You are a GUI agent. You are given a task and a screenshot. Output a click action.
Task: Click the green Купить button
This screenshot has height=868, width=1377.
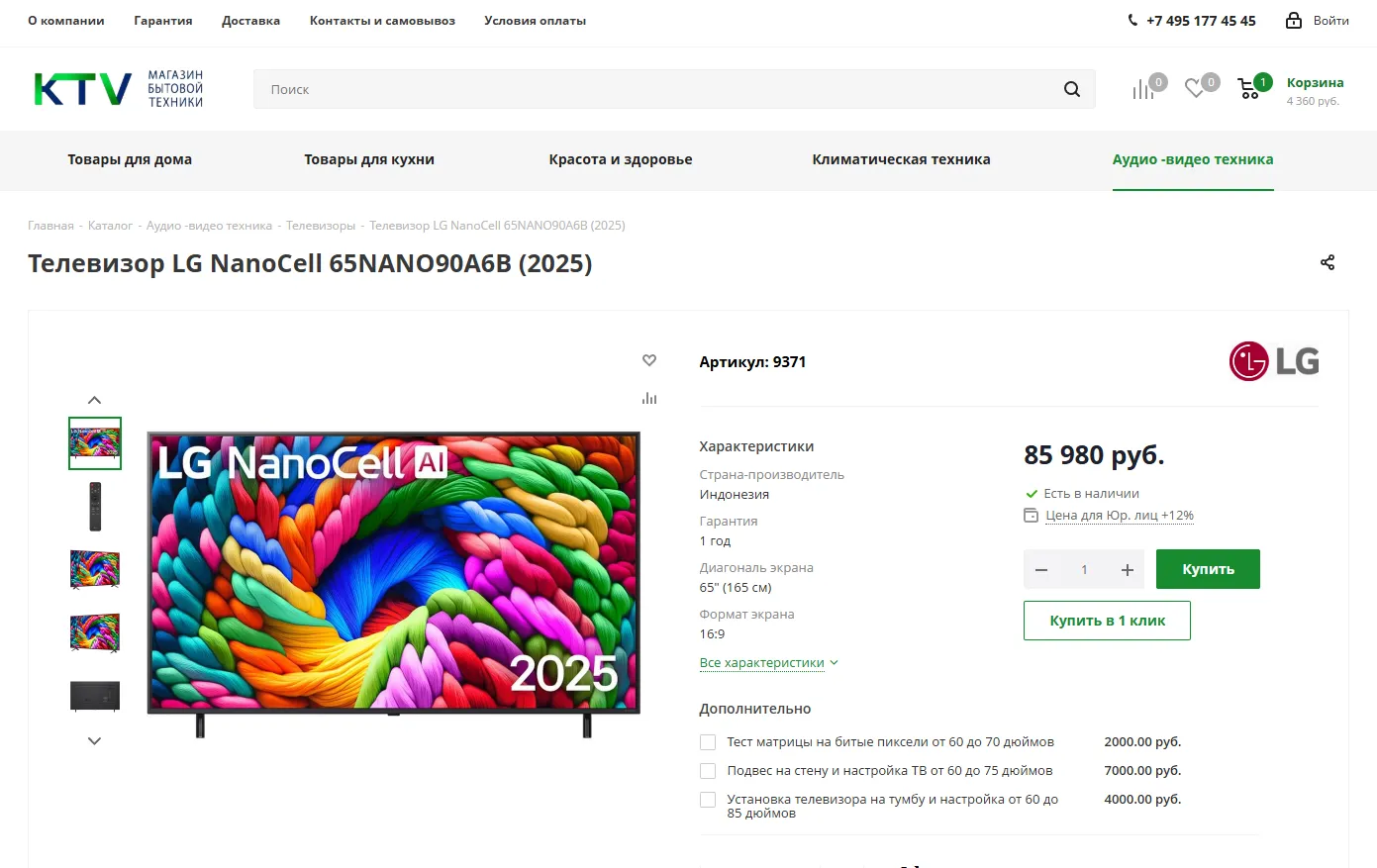(x=1208, y=569)
